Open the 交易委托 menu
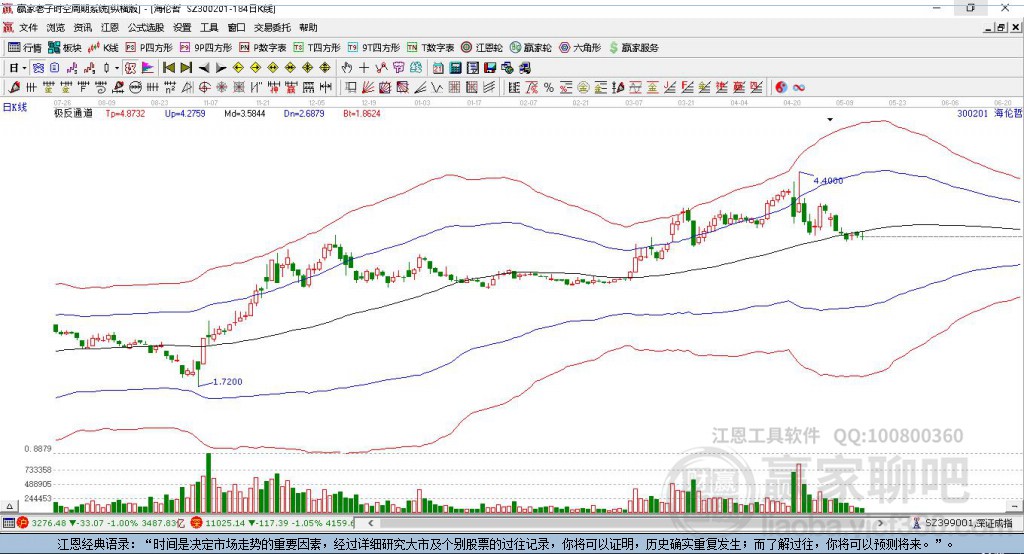This screenshot has height=554, width=1024. coord(272,27)
